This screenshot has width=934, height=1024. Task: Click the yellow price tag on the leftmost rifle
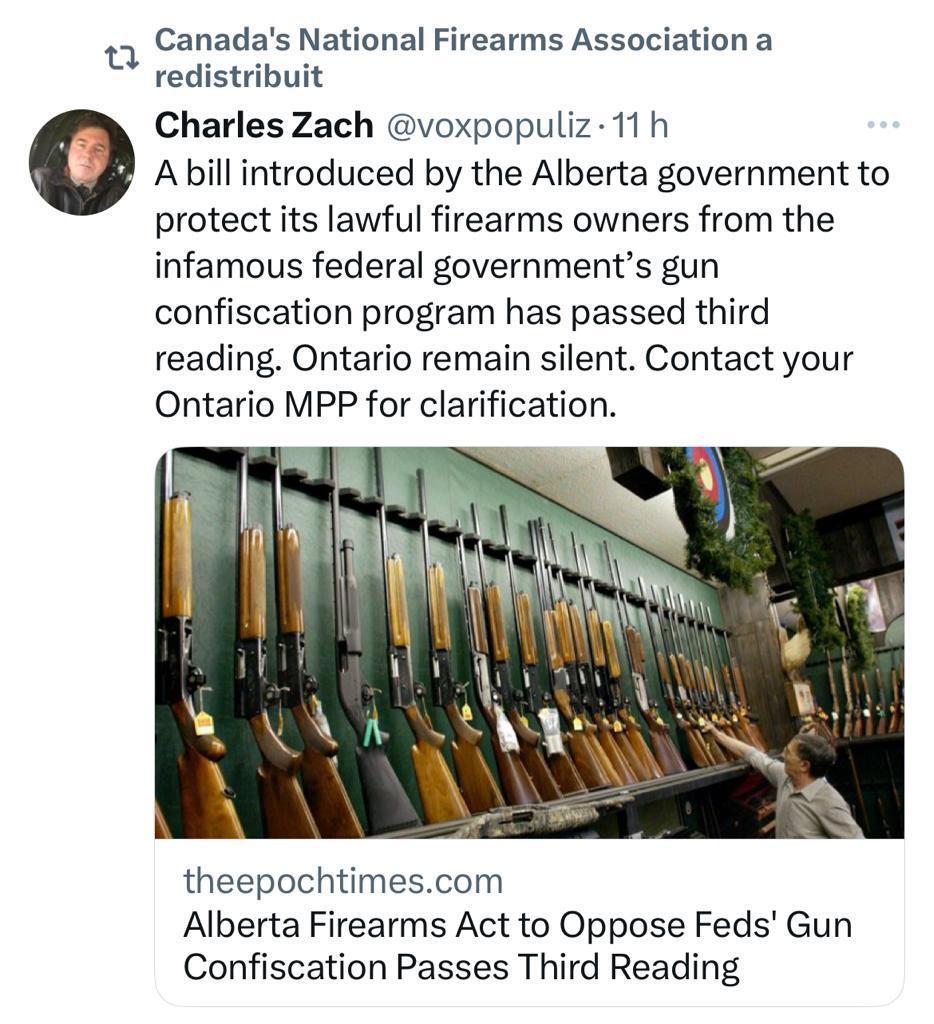[204, 722]
